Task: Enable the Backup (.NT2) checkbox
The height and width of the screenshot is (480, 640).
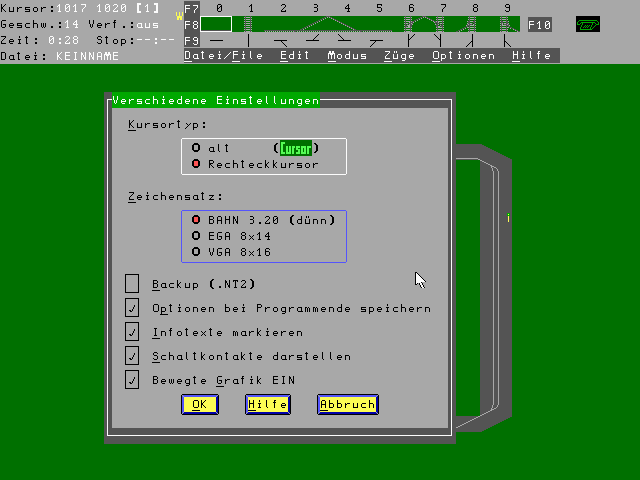Action: click(x=132, y=284)
